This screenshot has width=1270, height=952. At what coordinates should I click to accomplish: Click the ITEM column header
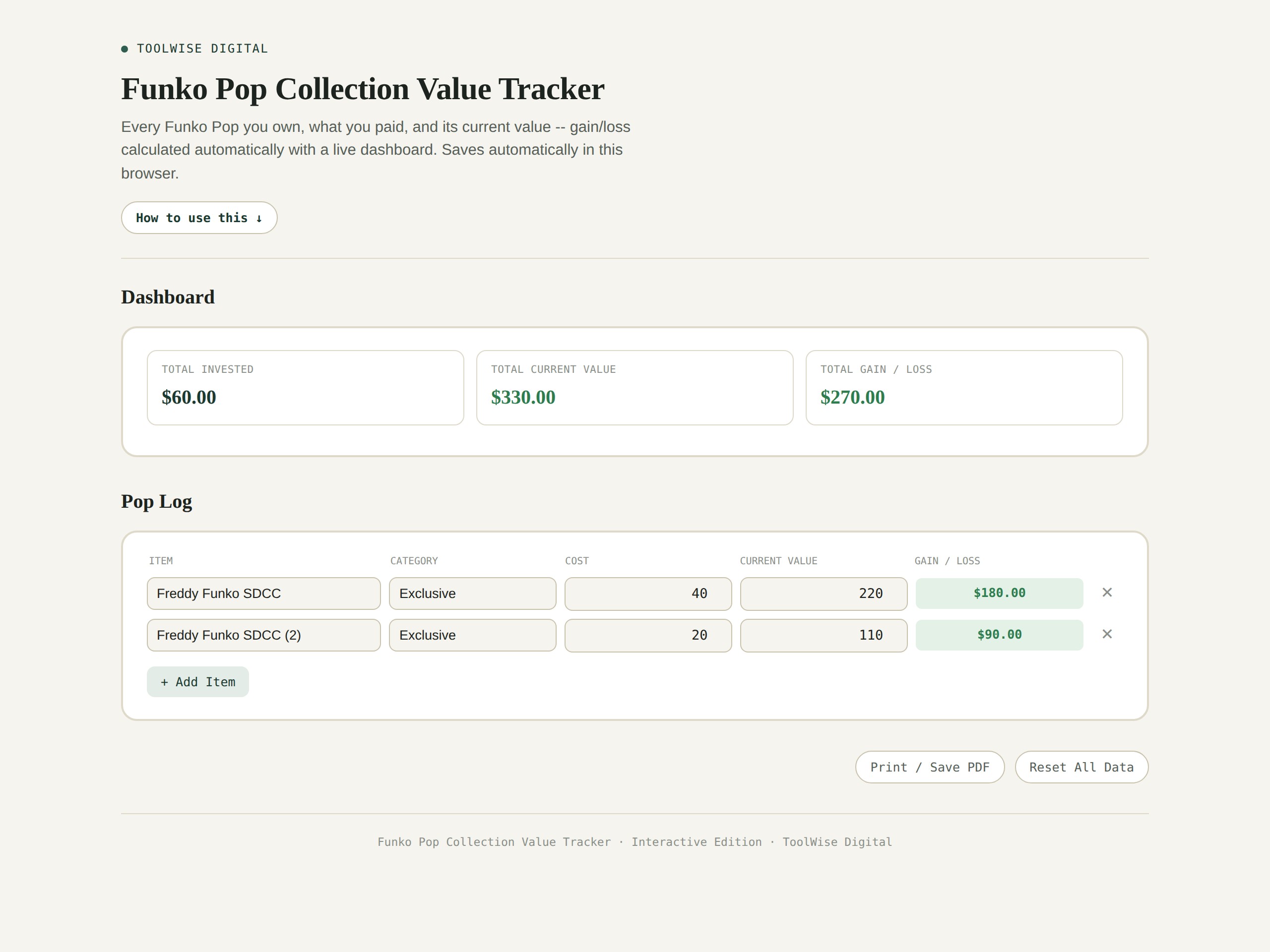[161, 561]
